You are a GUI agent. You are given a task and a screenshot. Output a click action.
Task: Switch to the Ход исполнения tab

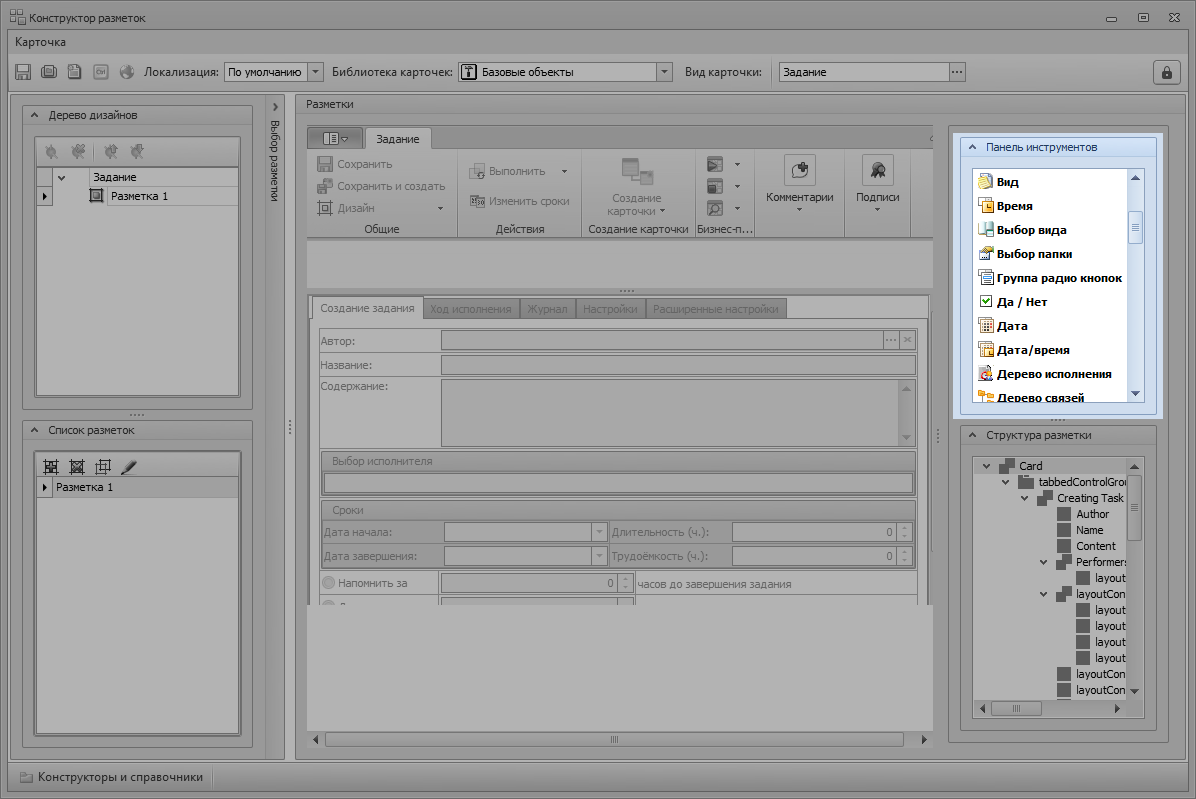click(470, 309)
